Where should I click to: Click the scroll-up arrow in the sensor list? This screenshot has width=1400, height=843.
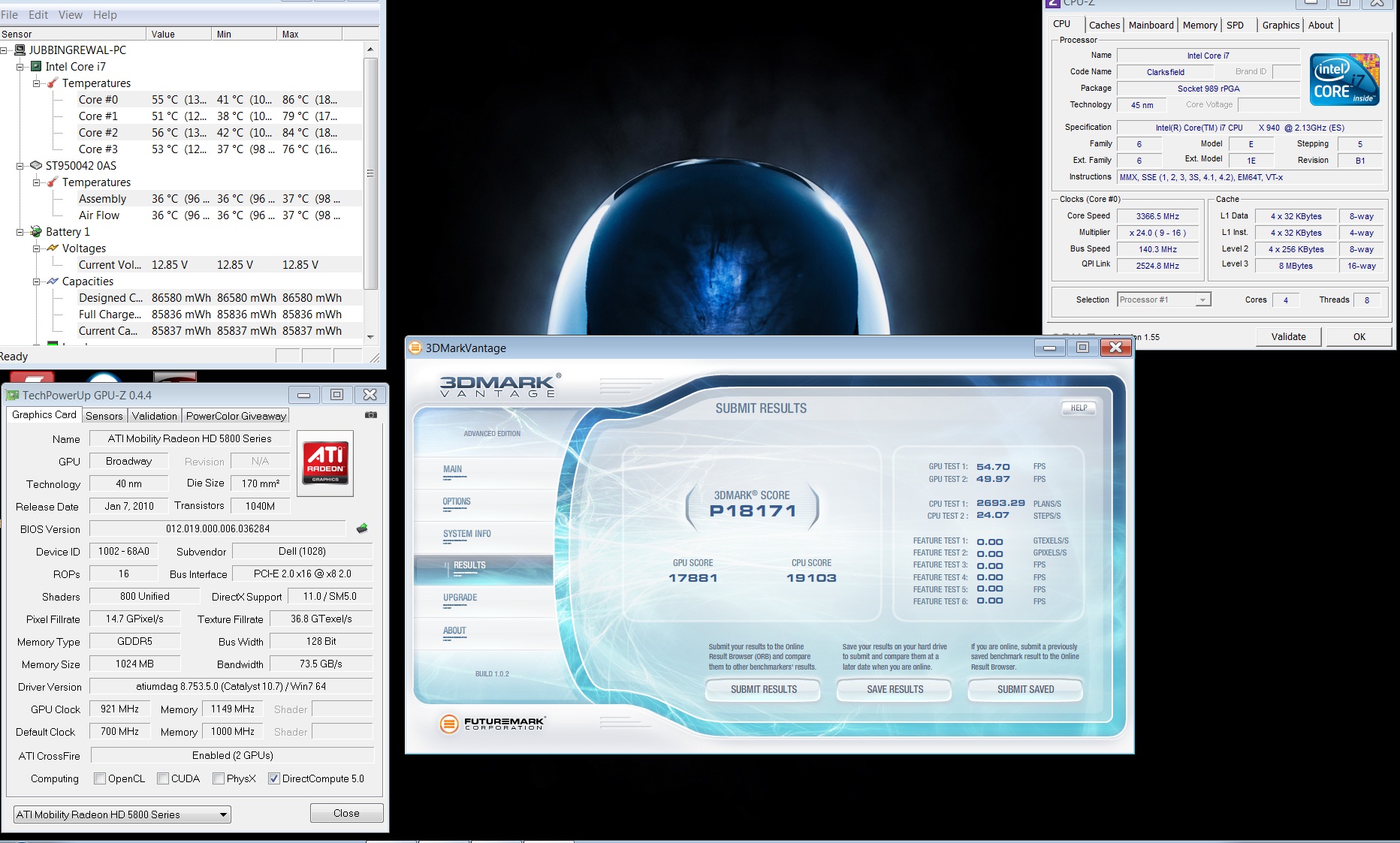click(370, 50)
